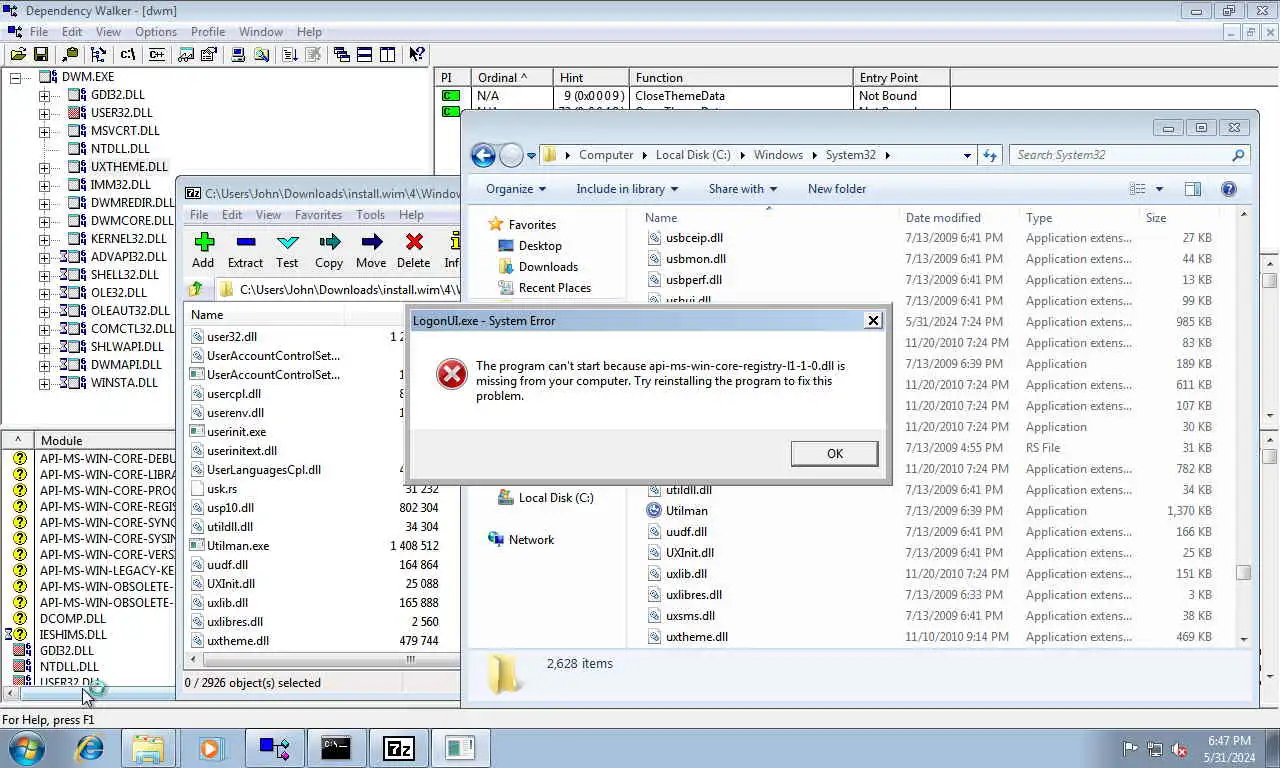
Task: Open Window menu in Dependency Walker
Action: [x=261, y=32]
